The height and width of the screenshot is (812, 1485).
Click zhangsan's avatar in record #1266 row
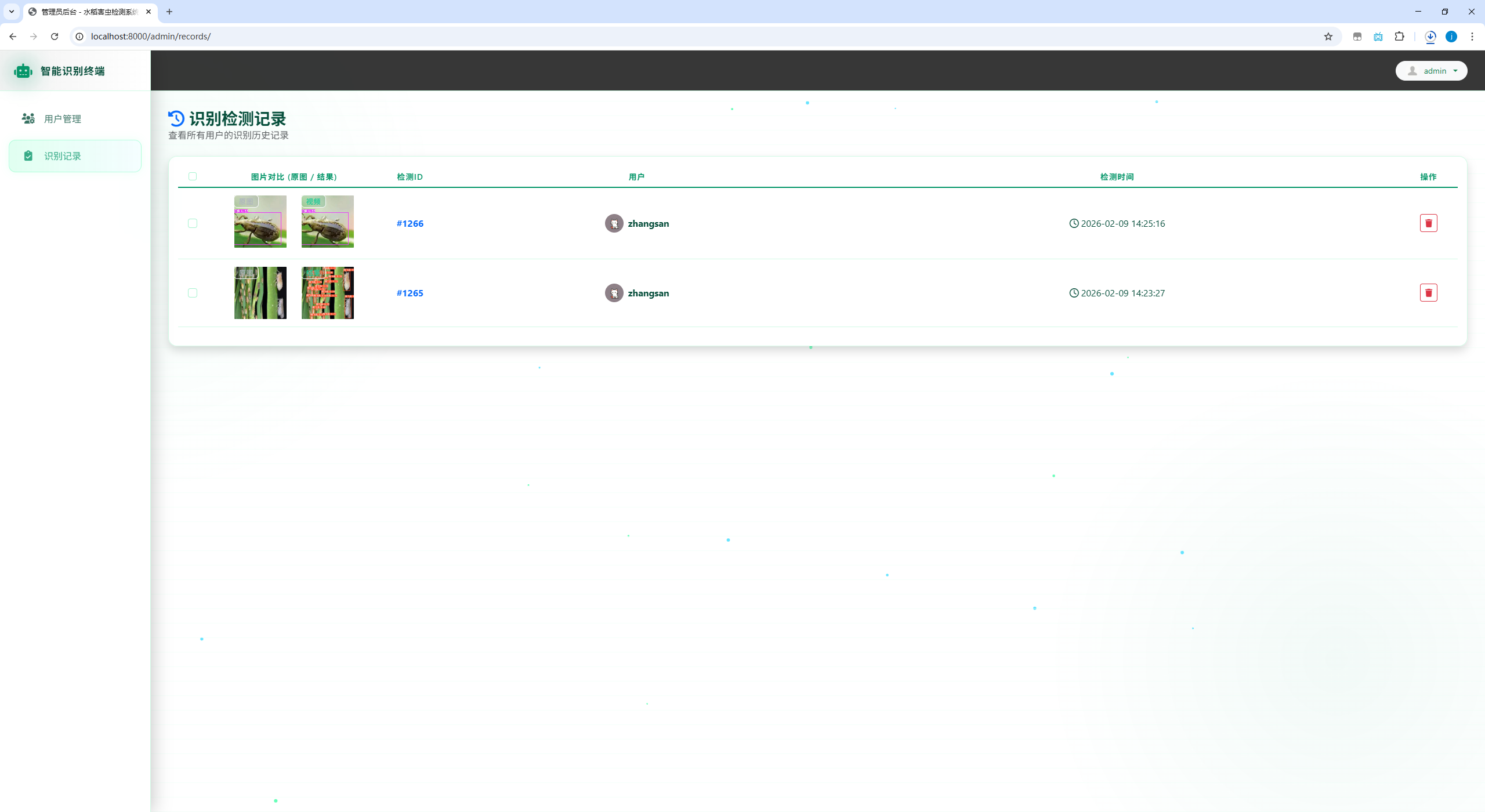tap(614, 223)
